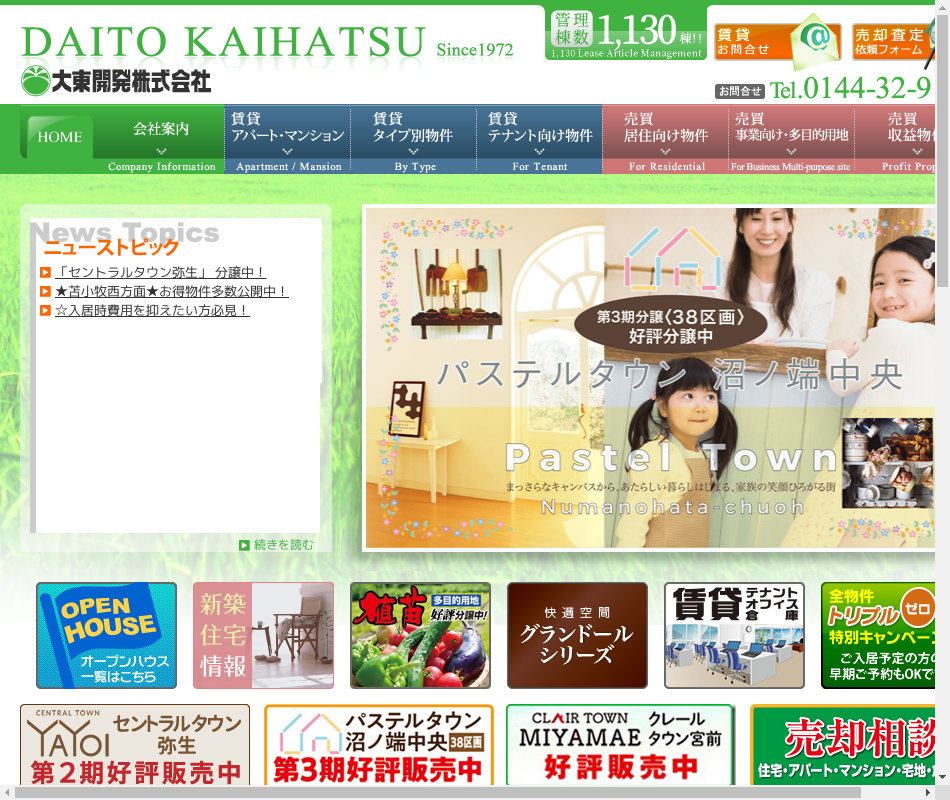
Task: Open 売買 For Business Multi-purpose site menu
Action: (791, 140)
